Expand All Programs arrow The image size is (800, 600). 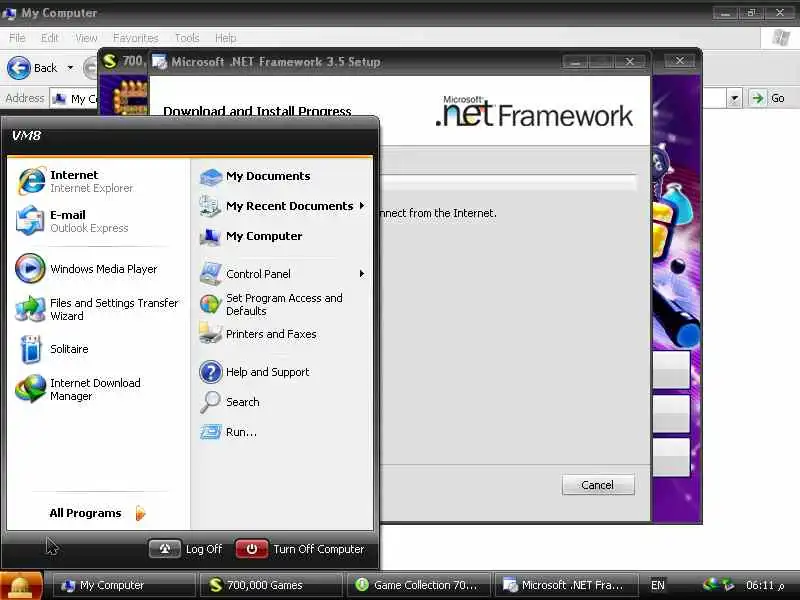(x=141, y=513)
